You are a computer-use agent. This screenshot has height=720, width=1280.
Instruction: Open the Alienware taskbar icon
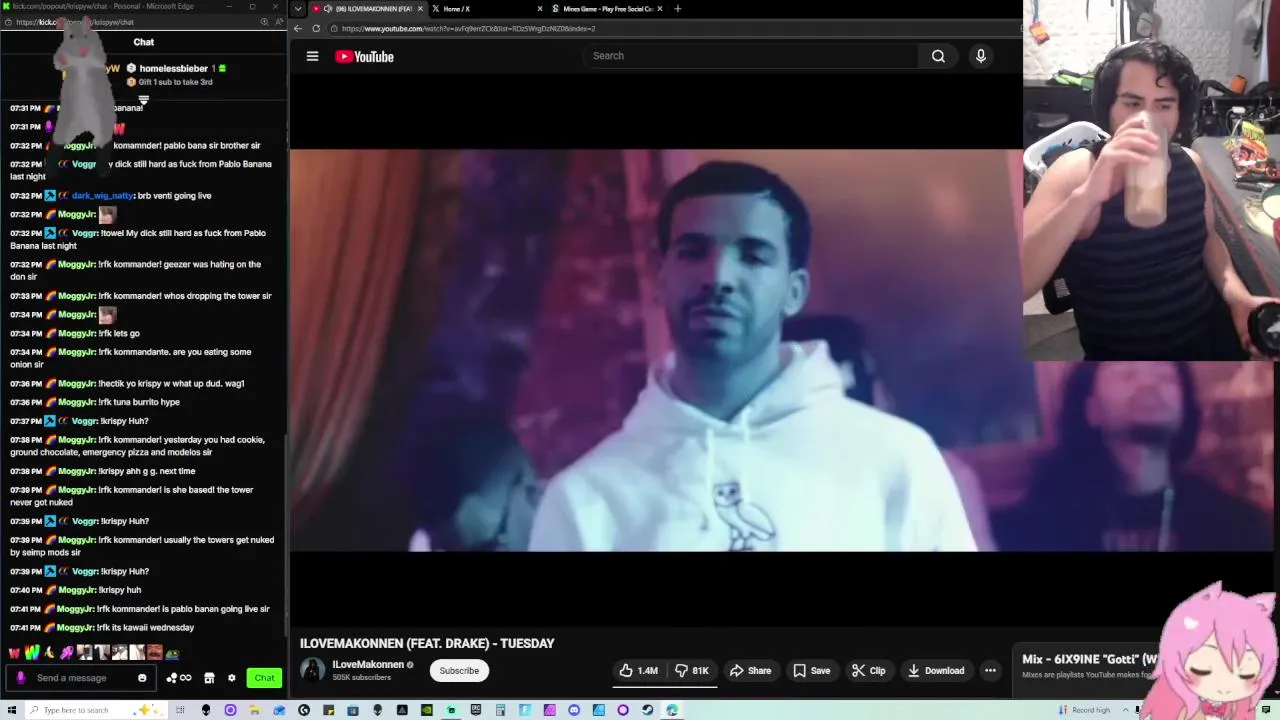coord(206,710)
